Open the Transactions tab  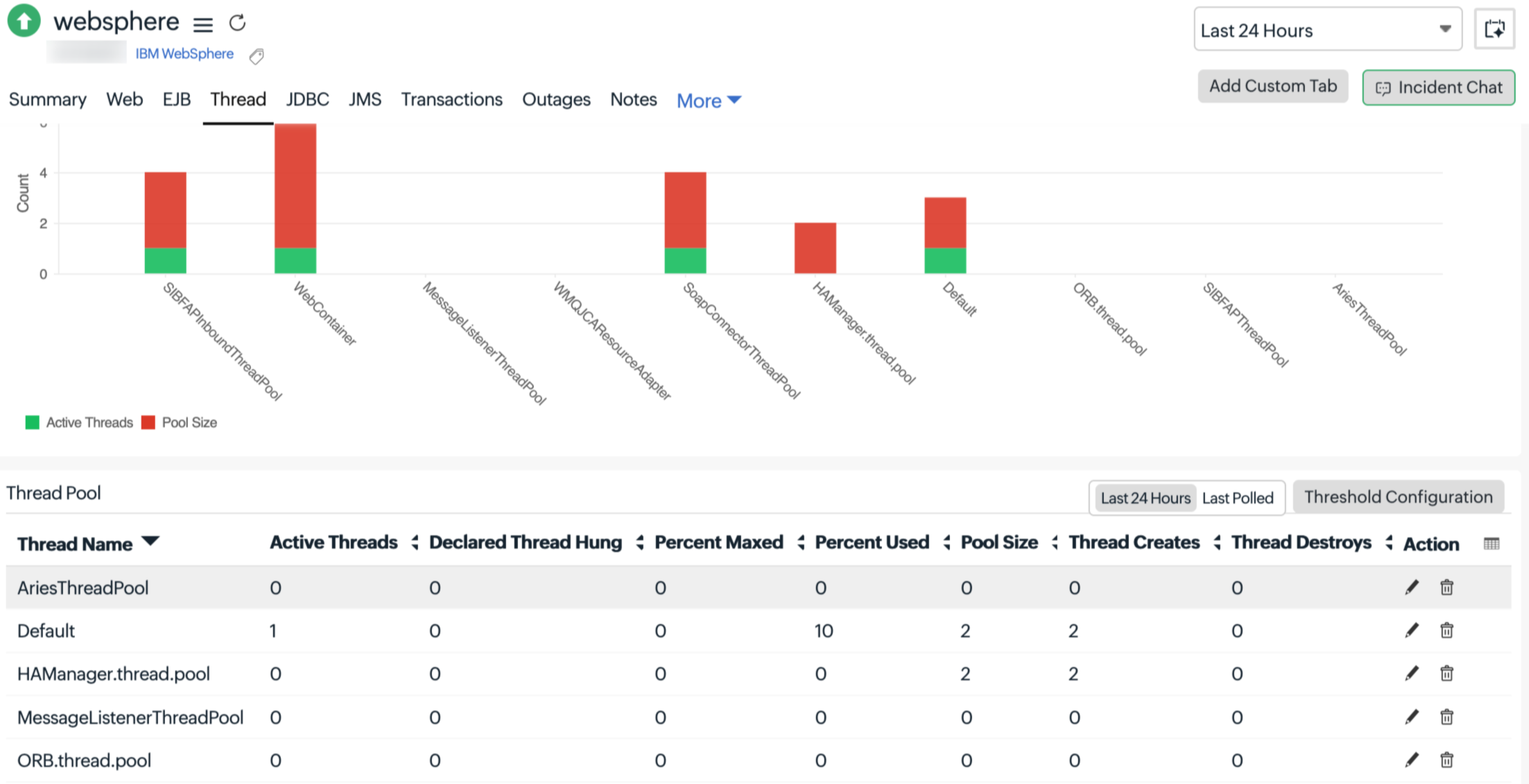point(451,100)
